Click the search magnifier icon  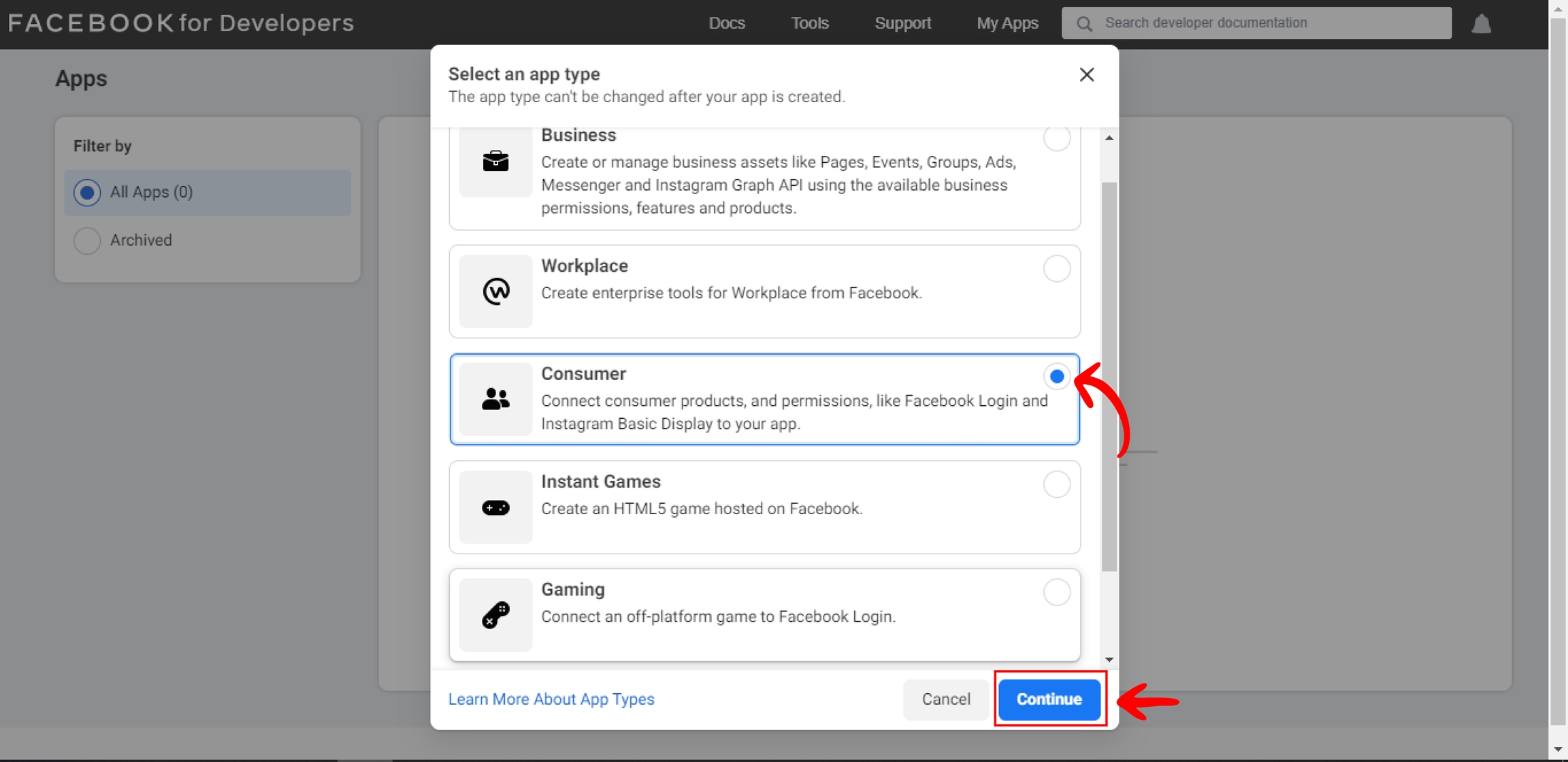[x=1084, y=24]
